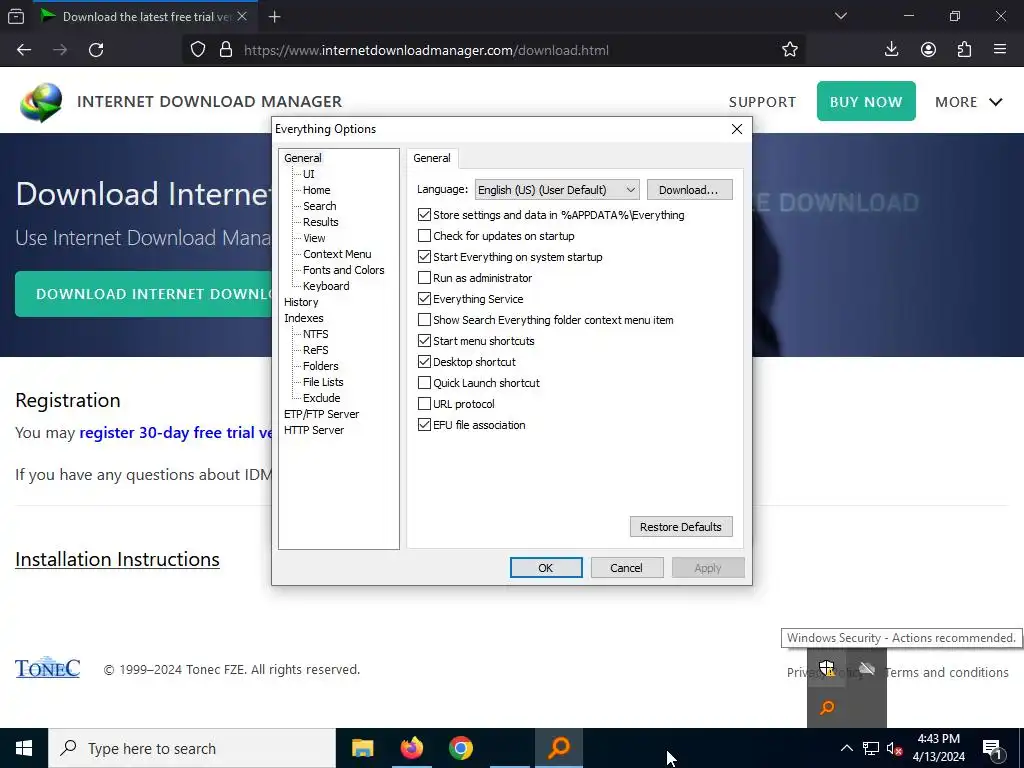Click the Firefox View icon
The width and height of the screenshot is (1024, 768).
(16, 16)
